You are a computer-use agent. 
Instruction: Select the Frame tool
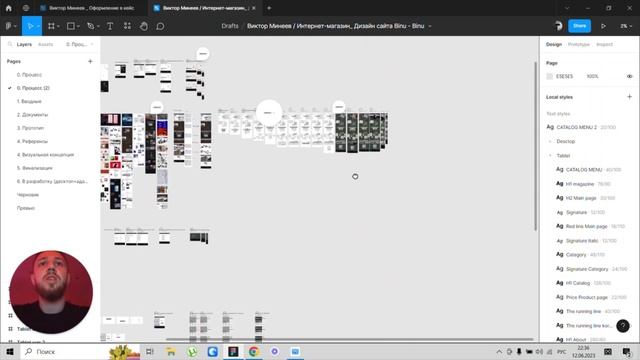coord(51,26)
